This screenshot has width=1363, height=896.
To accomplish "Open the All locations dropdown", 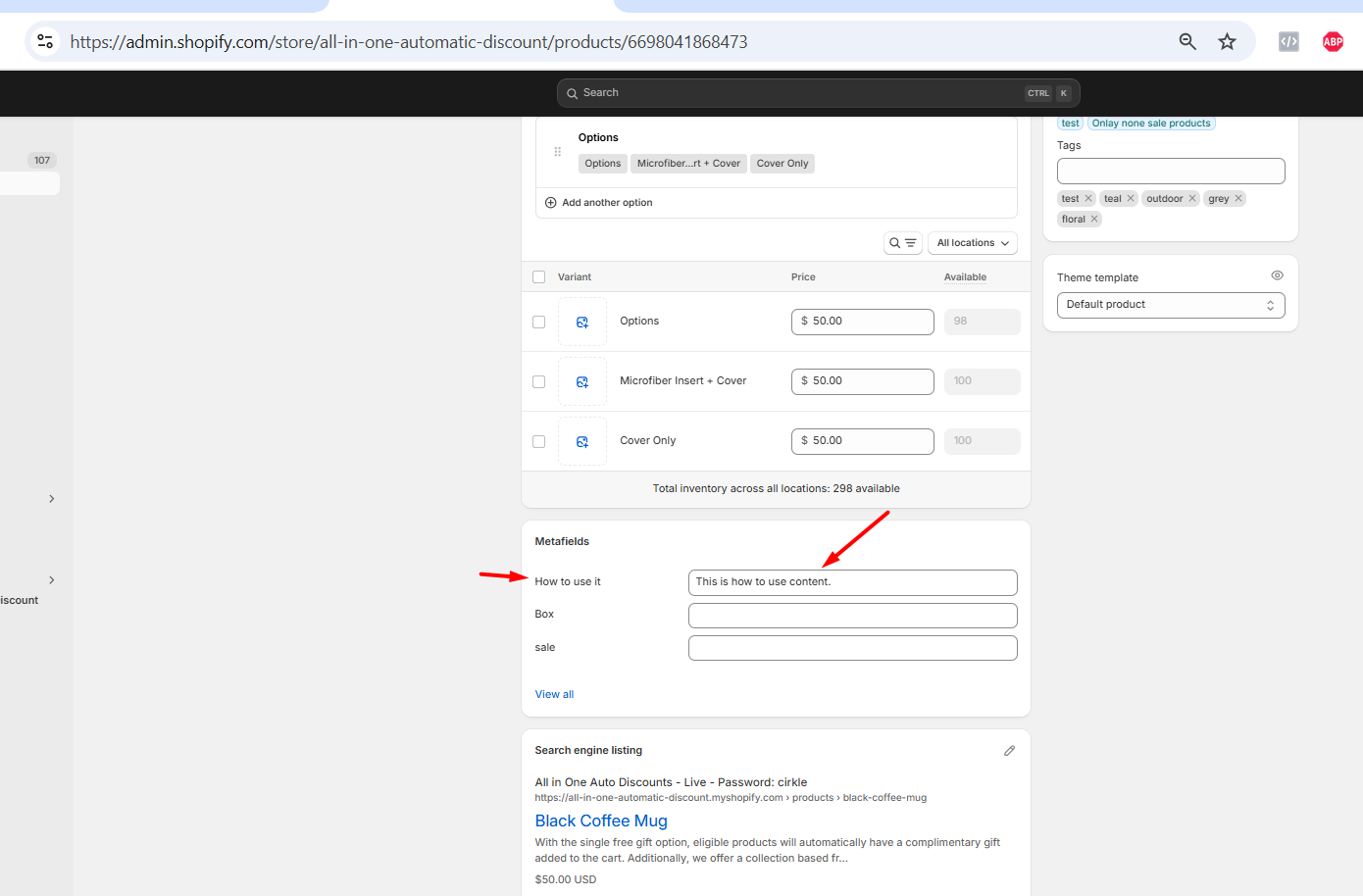I will (x=973, y=243).
